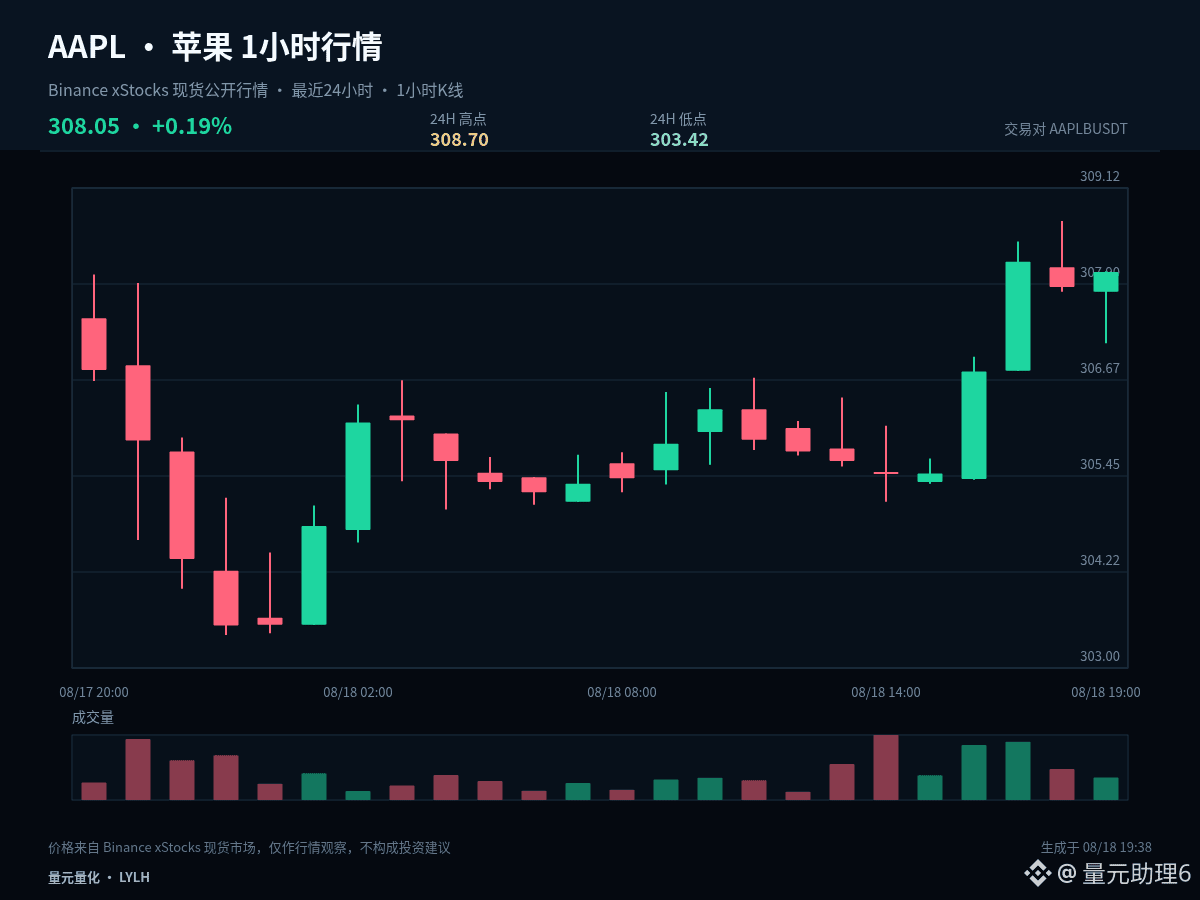The height and width of the screenshot is (900, 1200).
Task: Click the 305.45 price axis label
Action: point(1100,464)
